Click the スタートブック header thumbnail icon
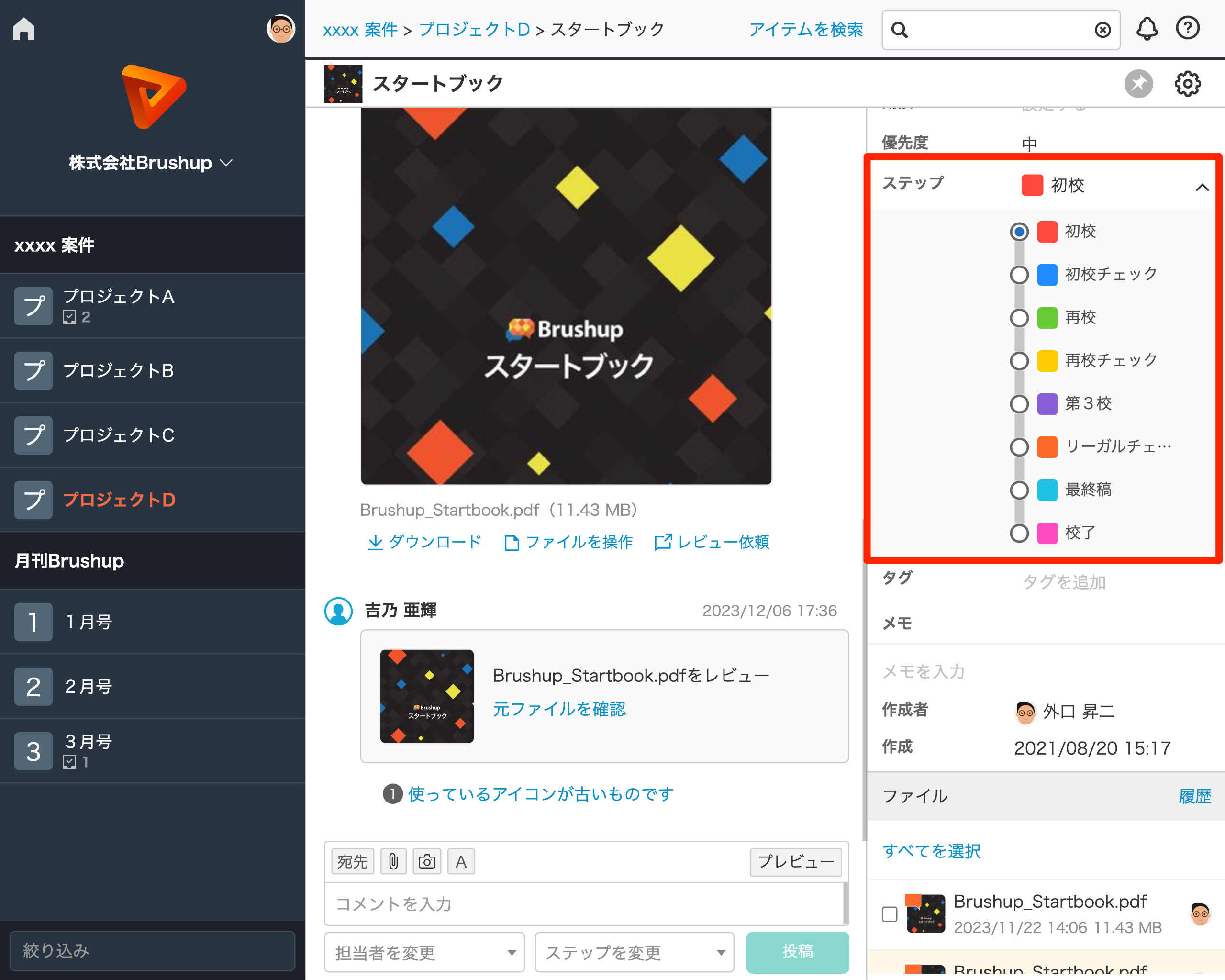 pos(343,84)
